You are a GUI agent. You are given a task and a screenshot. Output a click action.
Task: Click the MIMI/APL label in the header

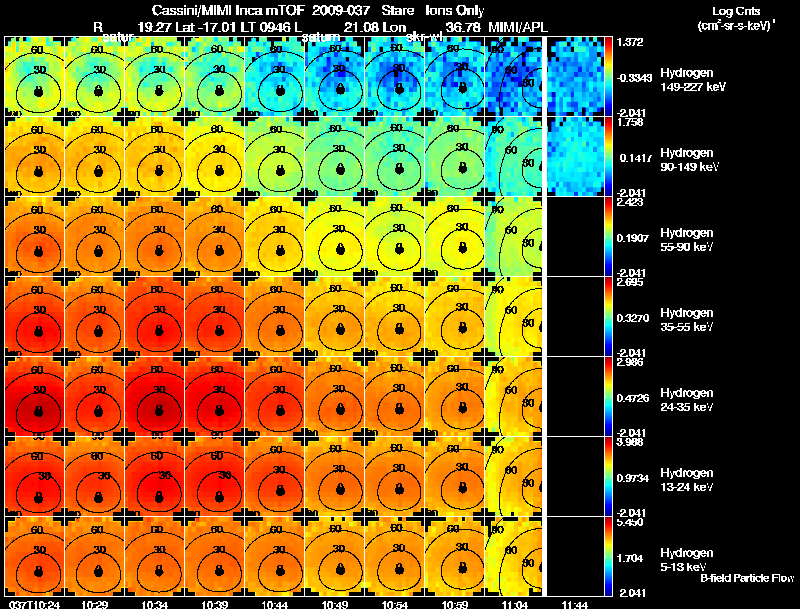[518, 27]
